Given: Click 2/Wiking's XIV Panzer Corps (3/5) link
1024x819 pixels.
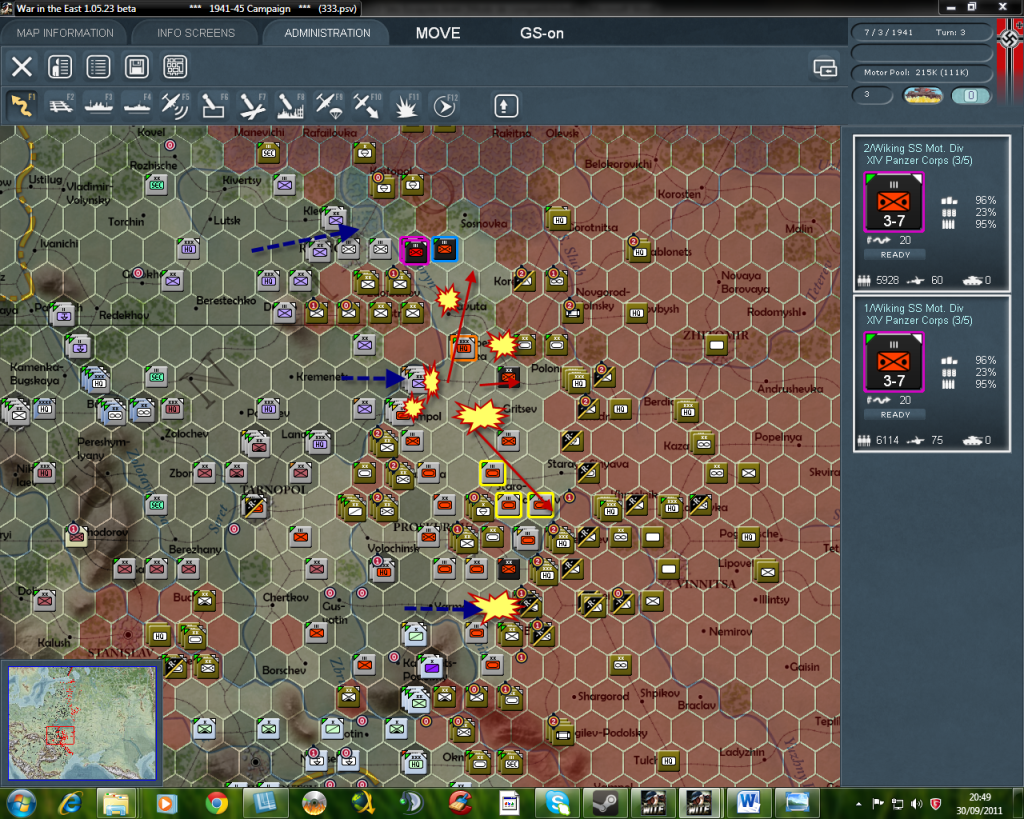Looking at the screenshot, I should (919, 161).
